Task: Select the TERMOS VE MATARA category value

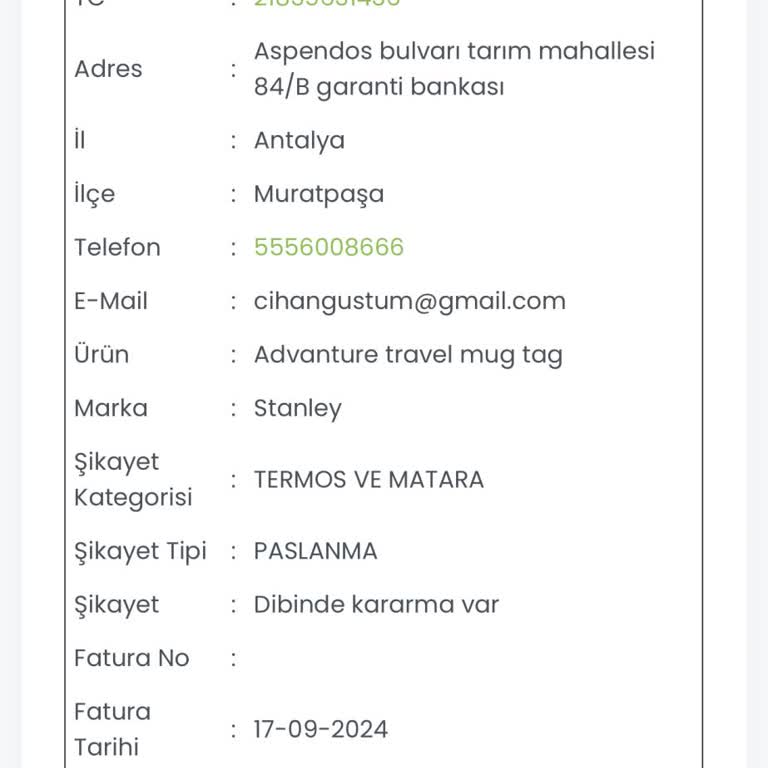Action: [x=368, y=479]
